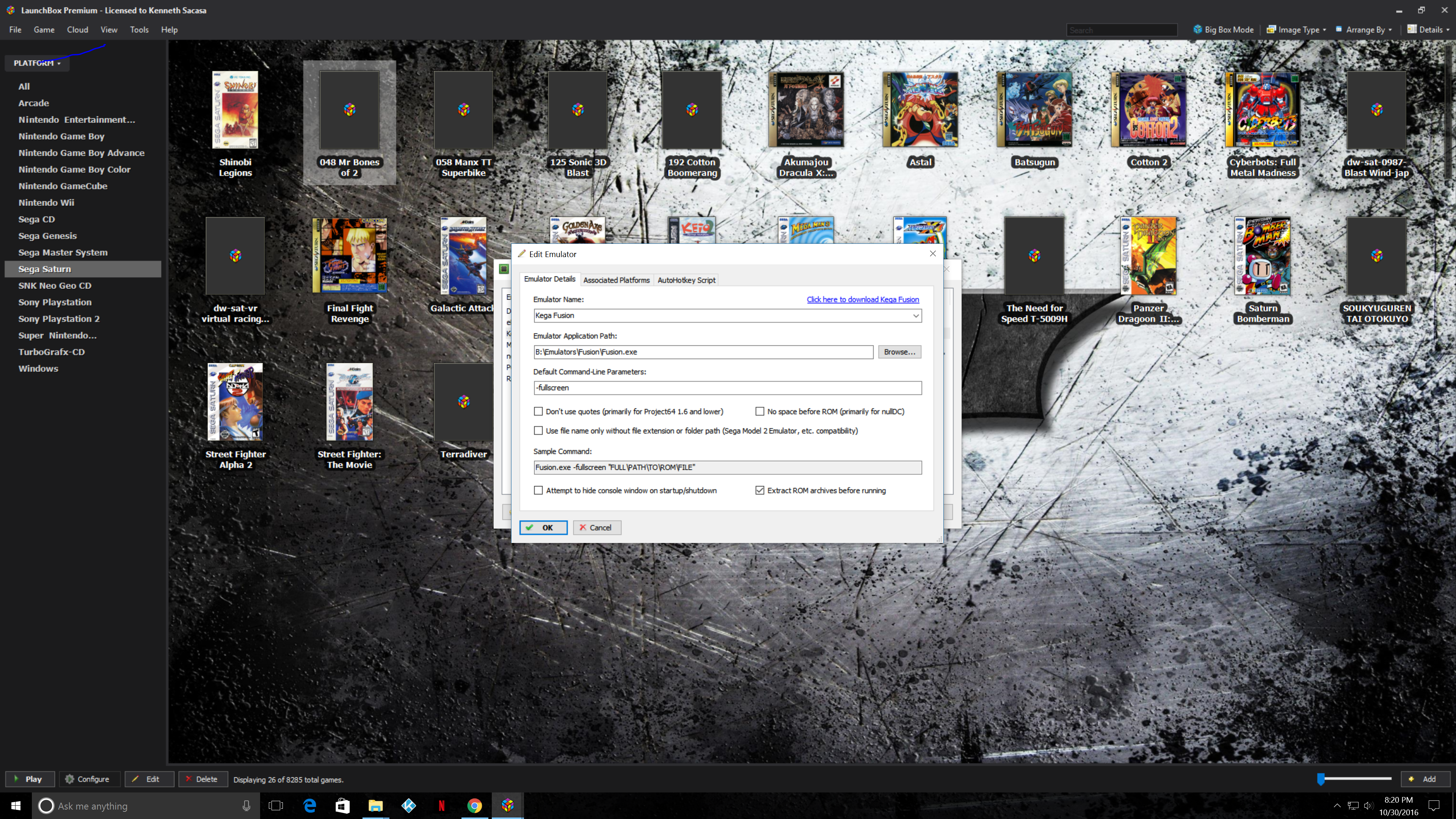This screenshot has width=1456, height=819.
Task: Adjust the box size zoom slider
Action: point(1321,779)
